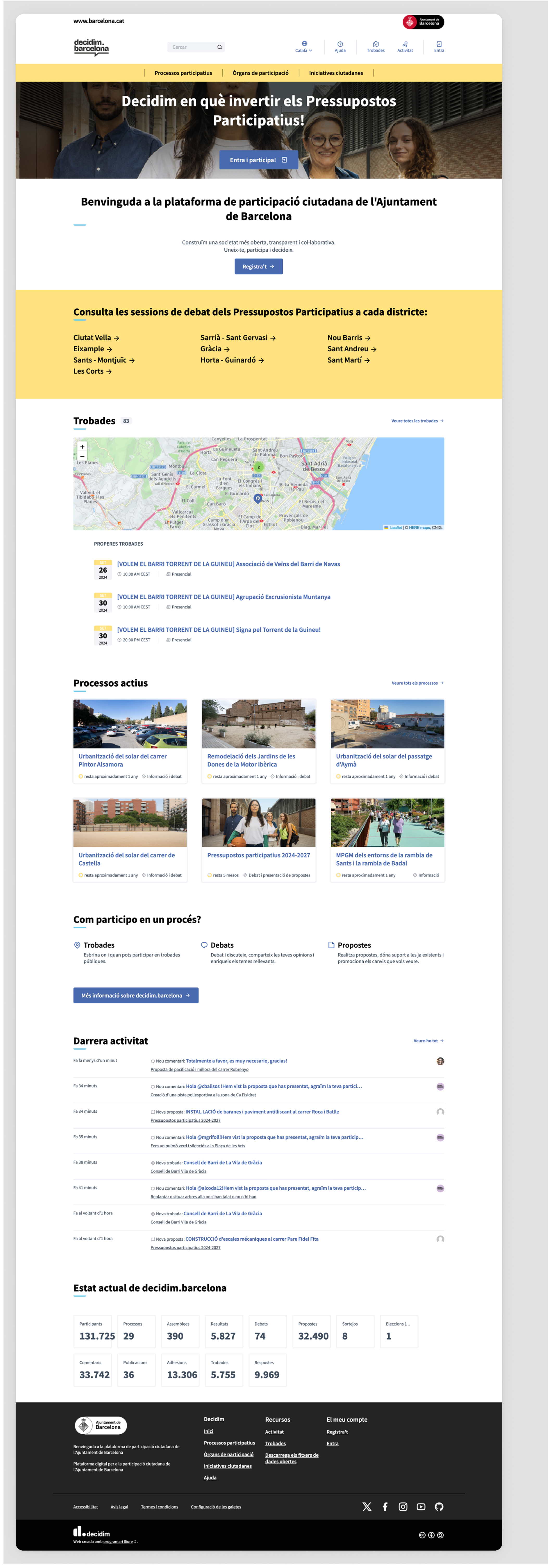Viewport: 548px width, 1568px height.
Task: Open the Sarrià - Sant Gervasi link
Action: coord(238,338)
